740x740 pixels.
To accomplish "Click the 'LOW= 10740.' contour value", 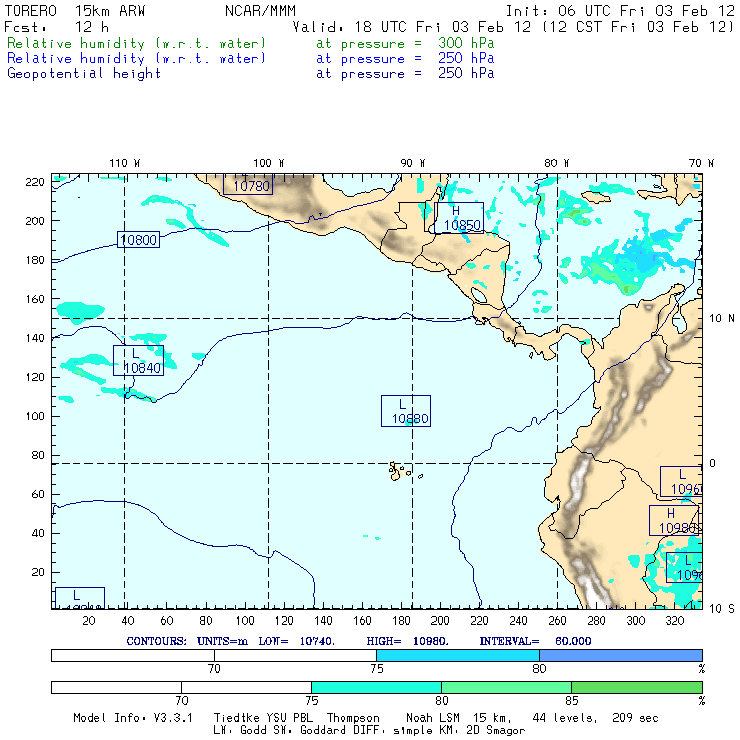I will (x=296, y=641).
